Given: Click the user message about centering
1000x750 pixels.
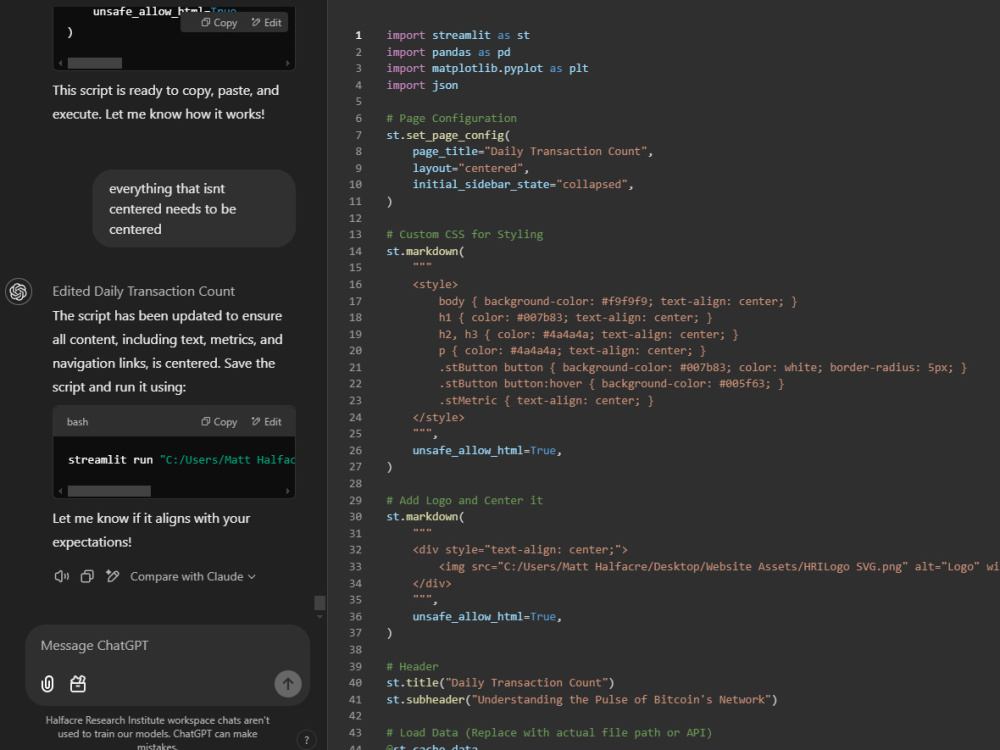Looking at the screenshot, I should click(x=194, y=209).
